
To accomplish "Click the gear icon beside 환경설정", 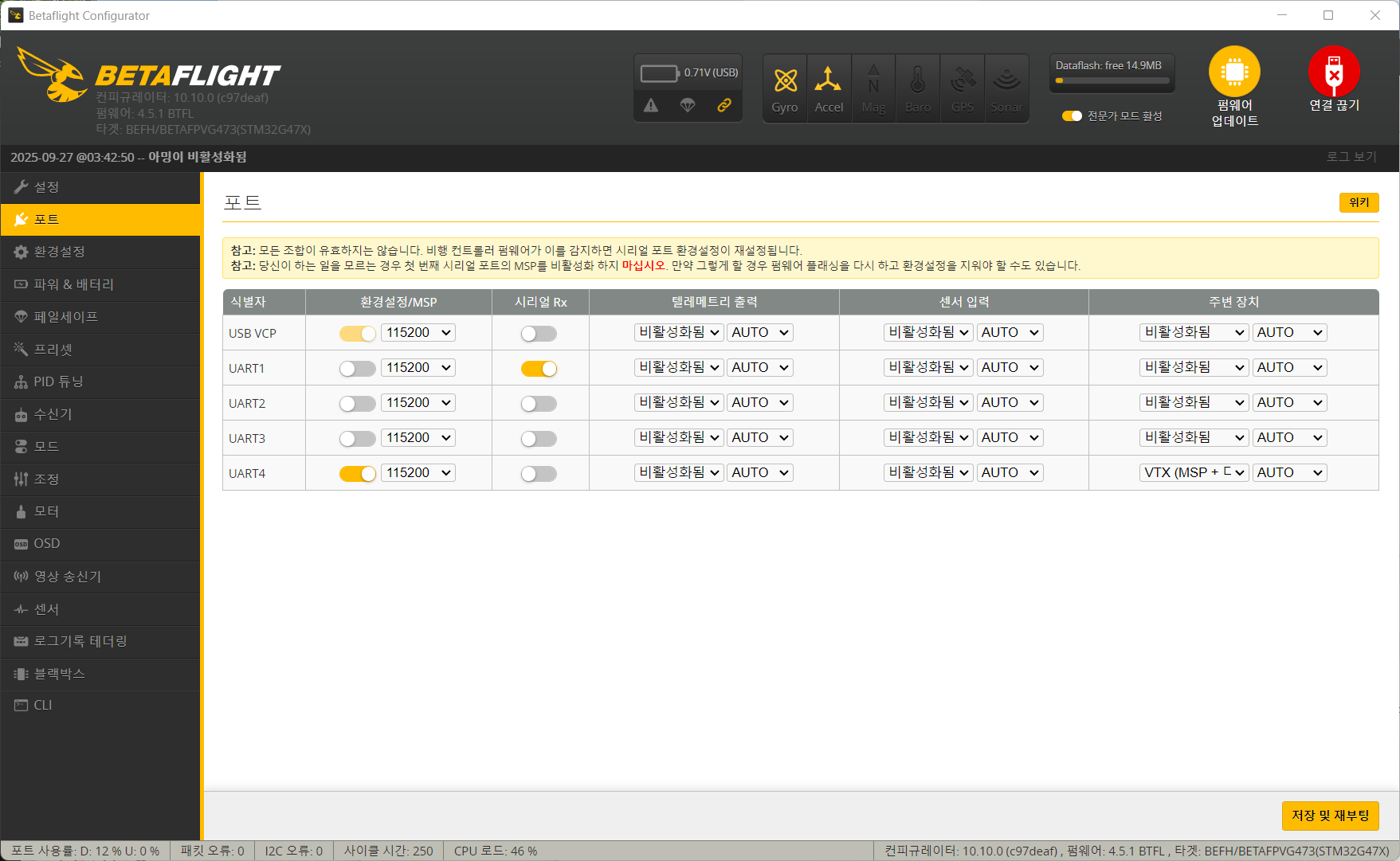I will pyautogui.click(x=21, y=252).
